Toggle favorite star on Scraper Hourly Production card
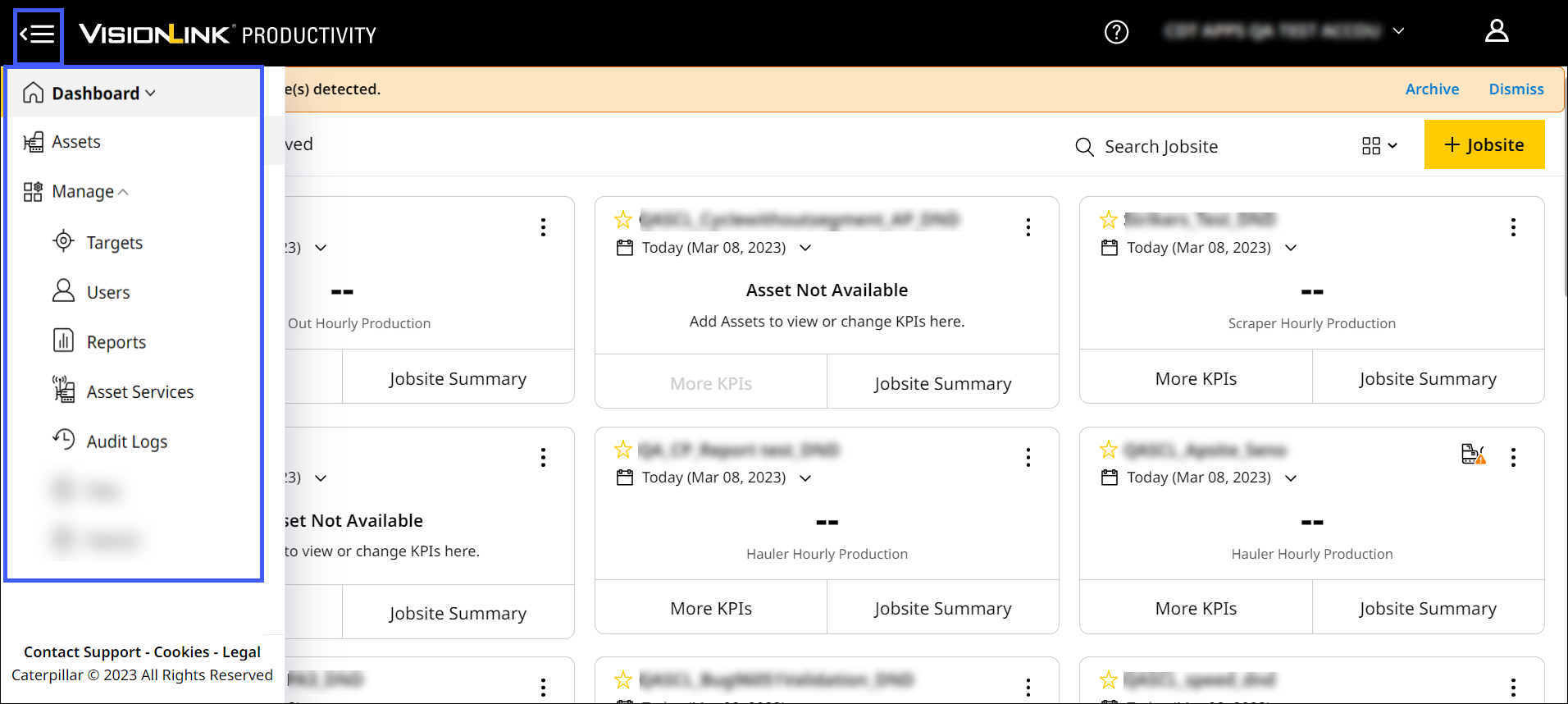1568x704 pixels. pos(1109,220)
